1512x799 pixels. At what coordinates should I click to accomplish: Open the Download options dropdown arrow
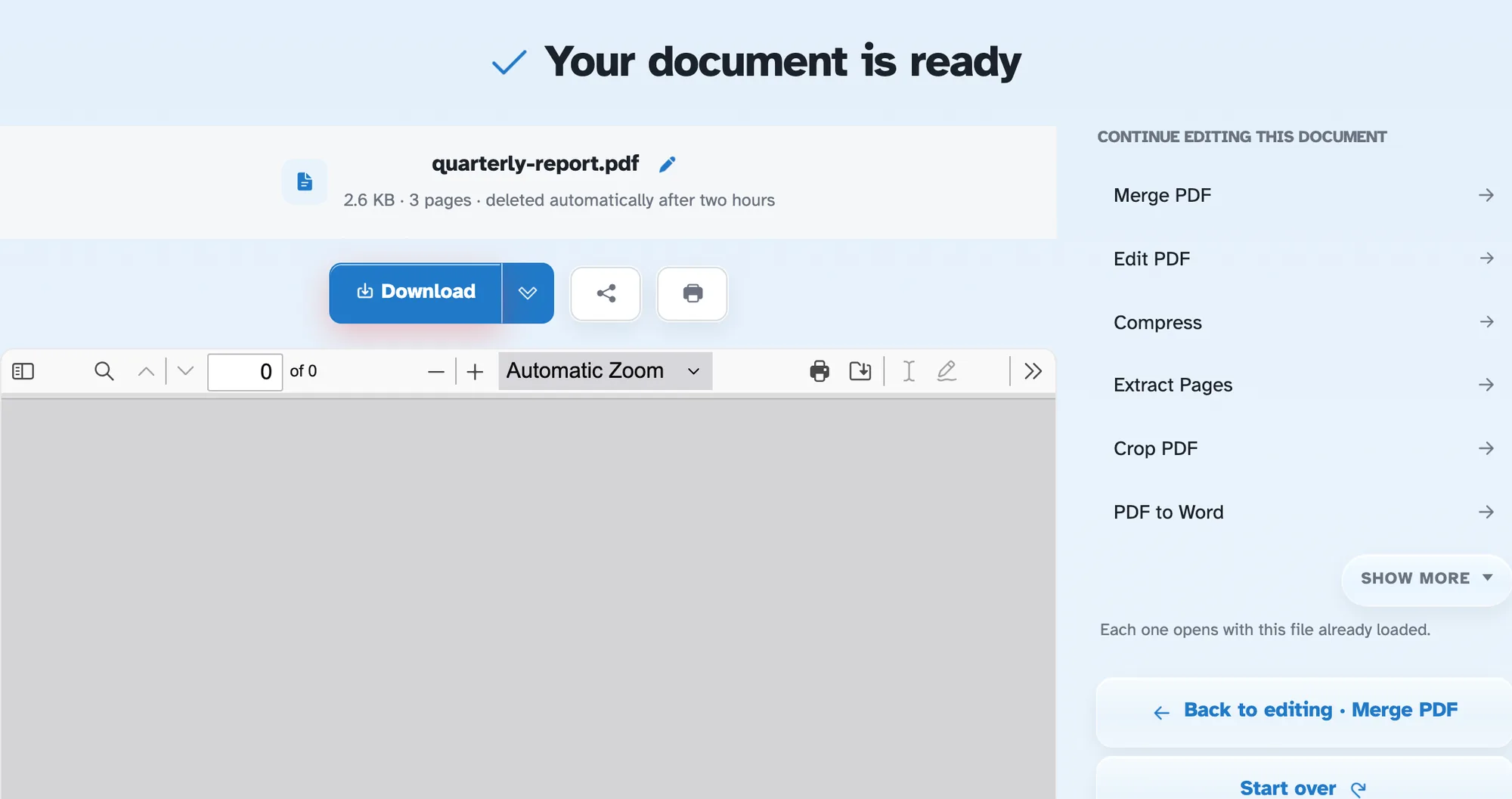[528, 293]
